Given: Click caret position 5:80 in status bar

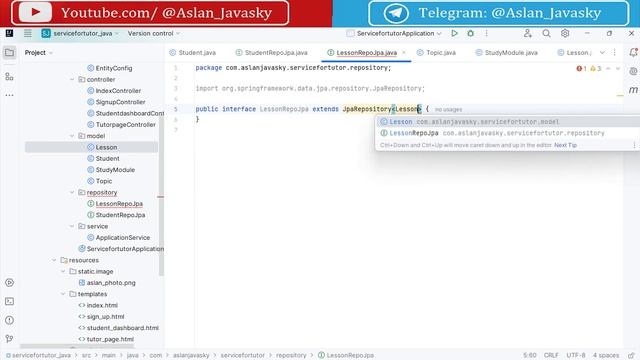Looking at the screenshot, I should 530,356.
